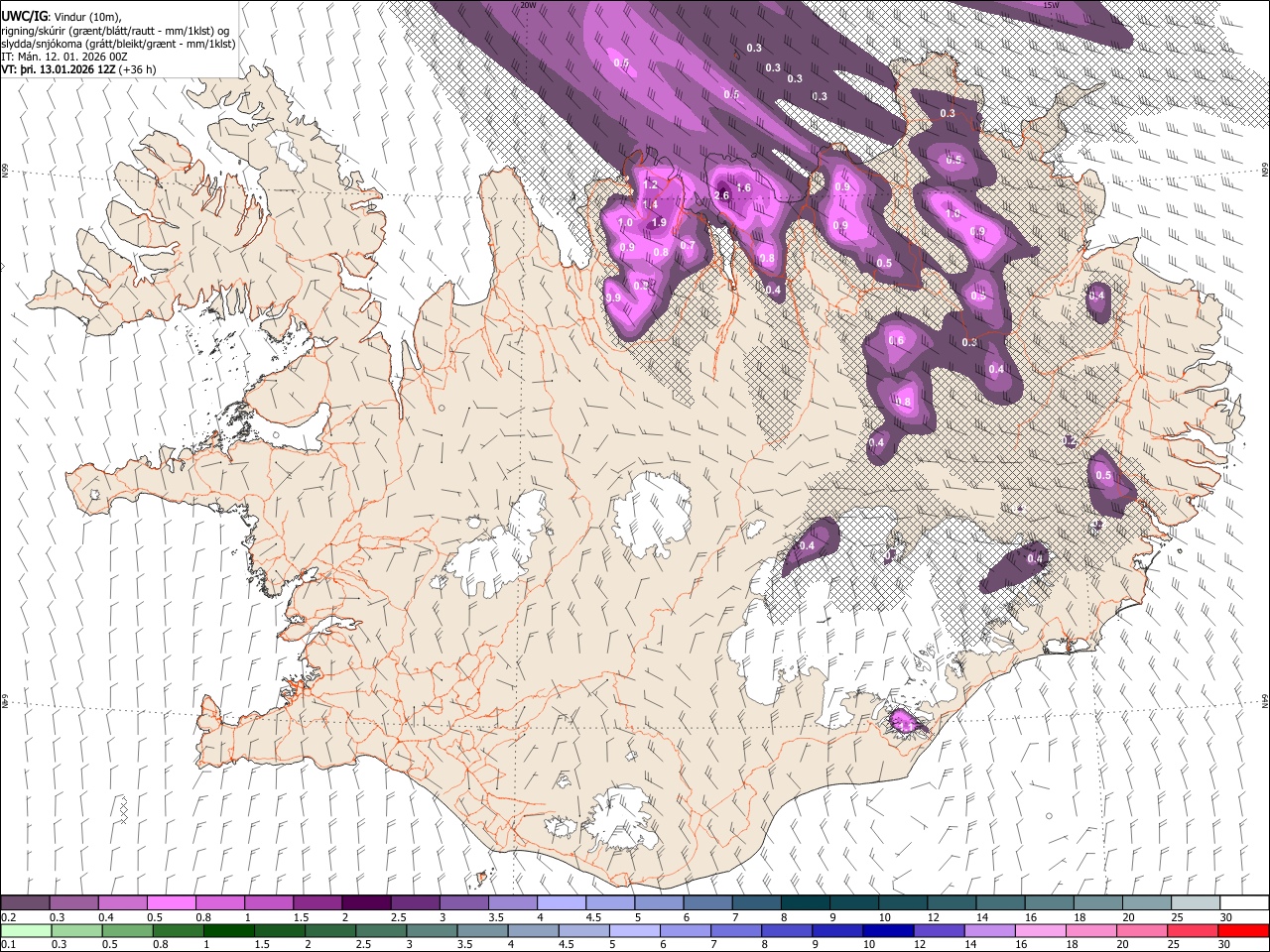The height and width of the screenshot is (952, 1270).
Task: Click the 'rigning/skúrir' description line in the header
Action: (116, 31)
